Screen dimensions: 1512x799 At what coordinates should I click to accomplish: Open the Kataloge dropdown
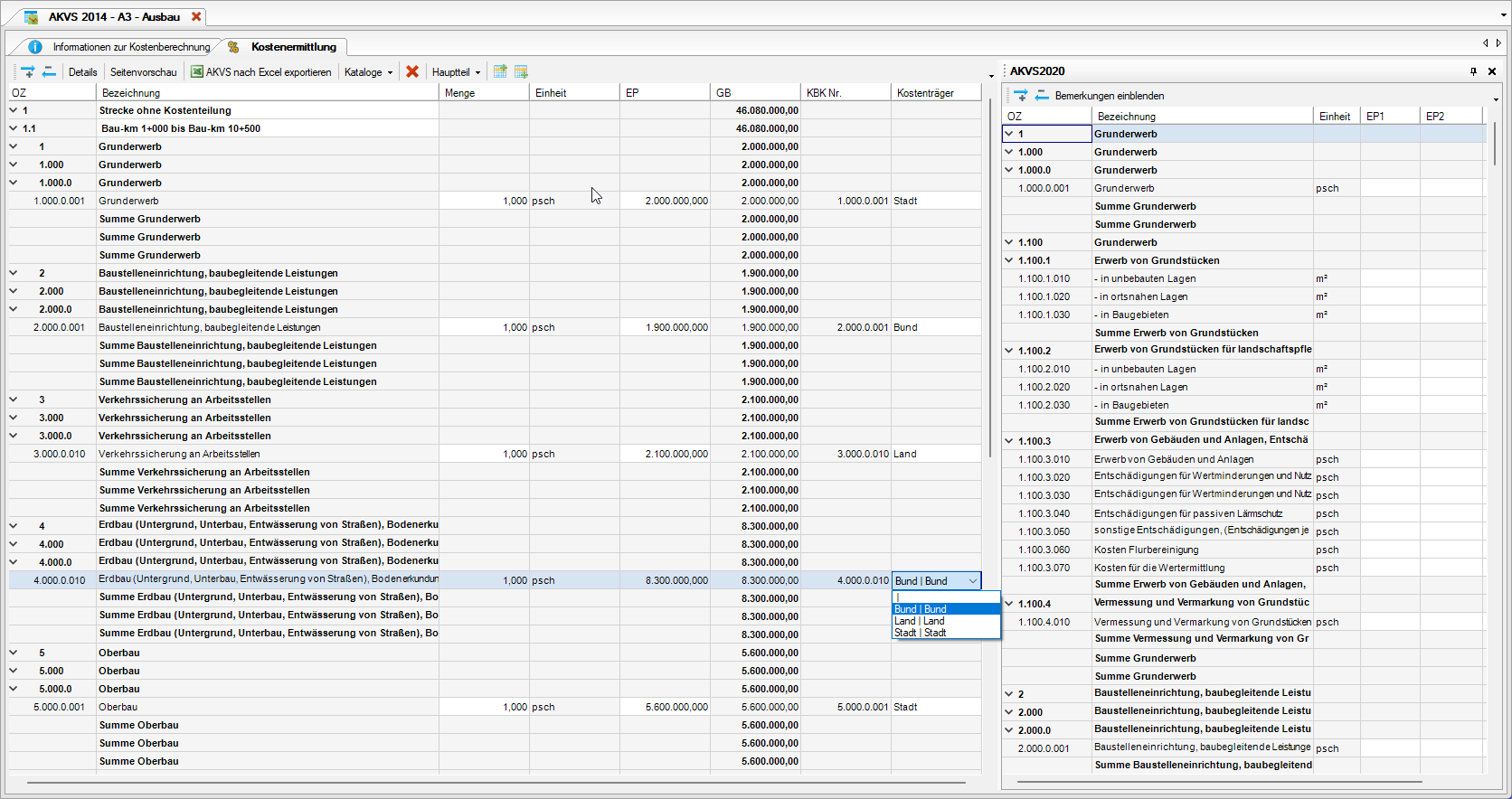coord(368,72)
